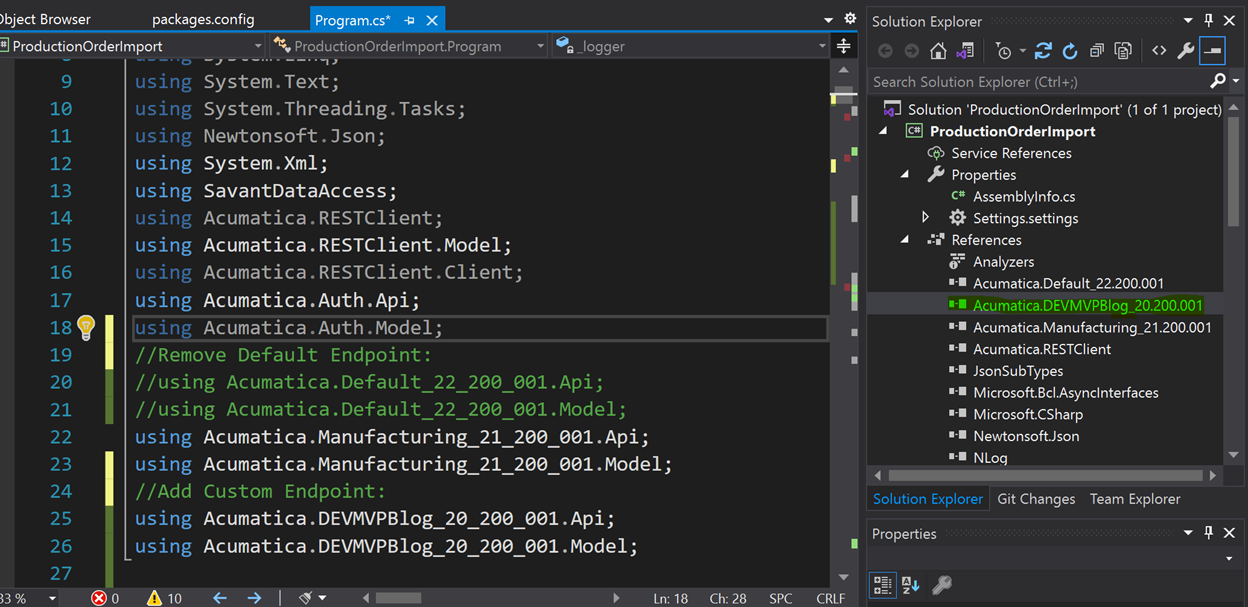Close the Program.cs document tab

tap(432, 20)
